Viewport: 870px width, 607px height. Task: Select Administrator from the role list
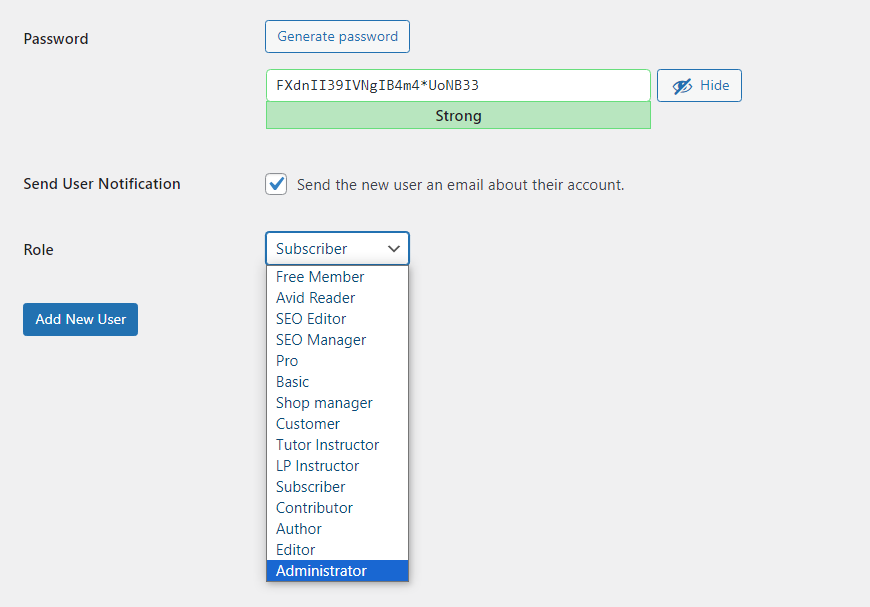click(320, 570)
